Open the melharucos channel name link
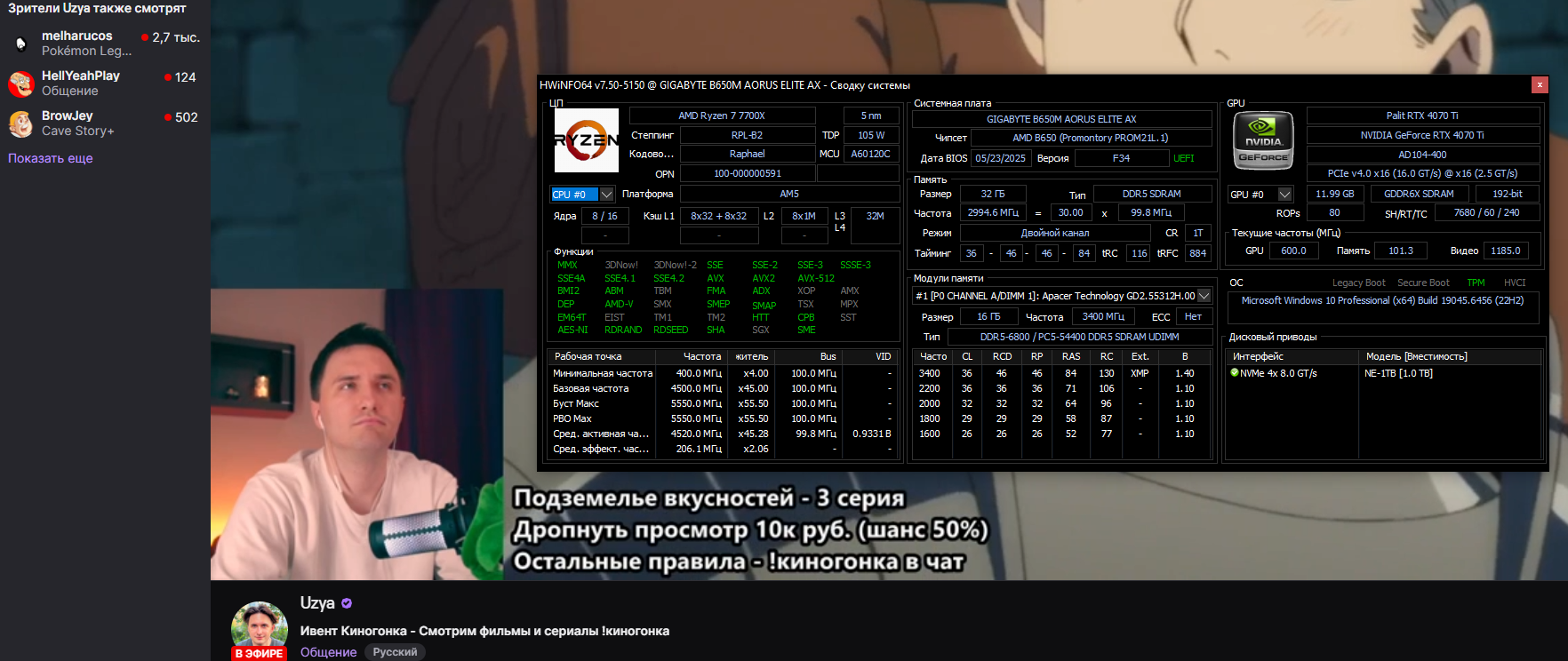Screen dimensions: 1568x661 pos(77,36)
